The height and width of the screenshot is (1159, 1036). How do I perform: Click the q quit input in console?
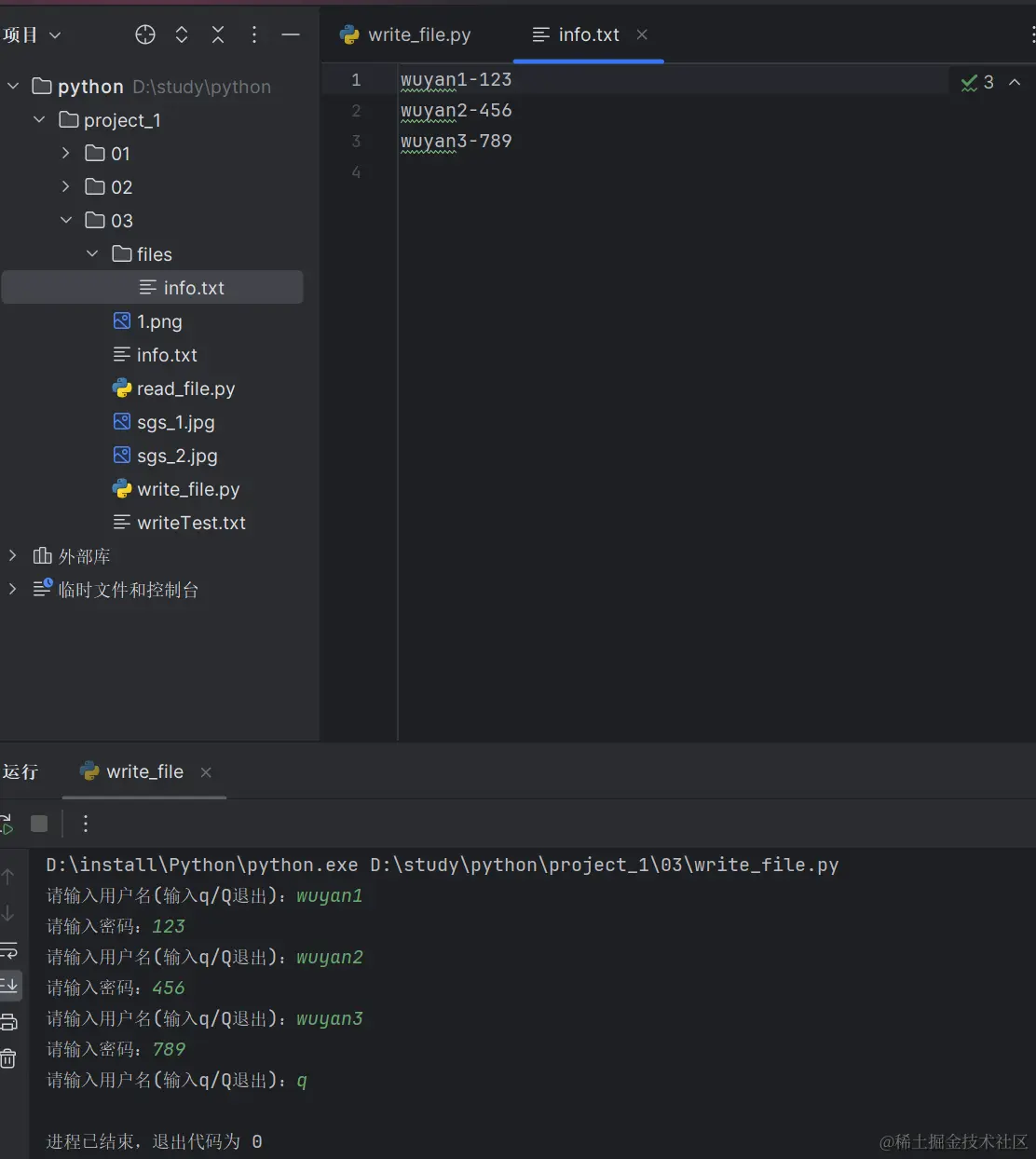[302, 1081]
